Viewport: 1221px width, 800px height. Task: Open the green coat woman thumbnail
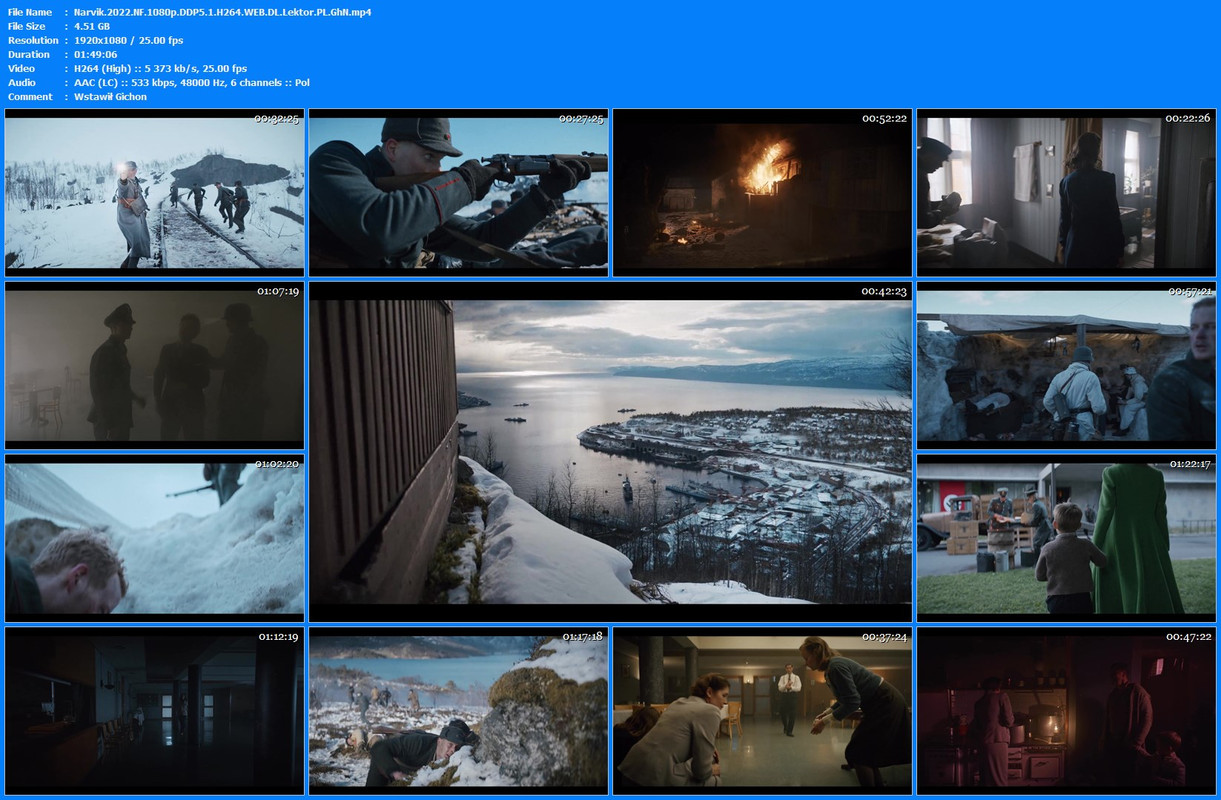[1066, 538]
